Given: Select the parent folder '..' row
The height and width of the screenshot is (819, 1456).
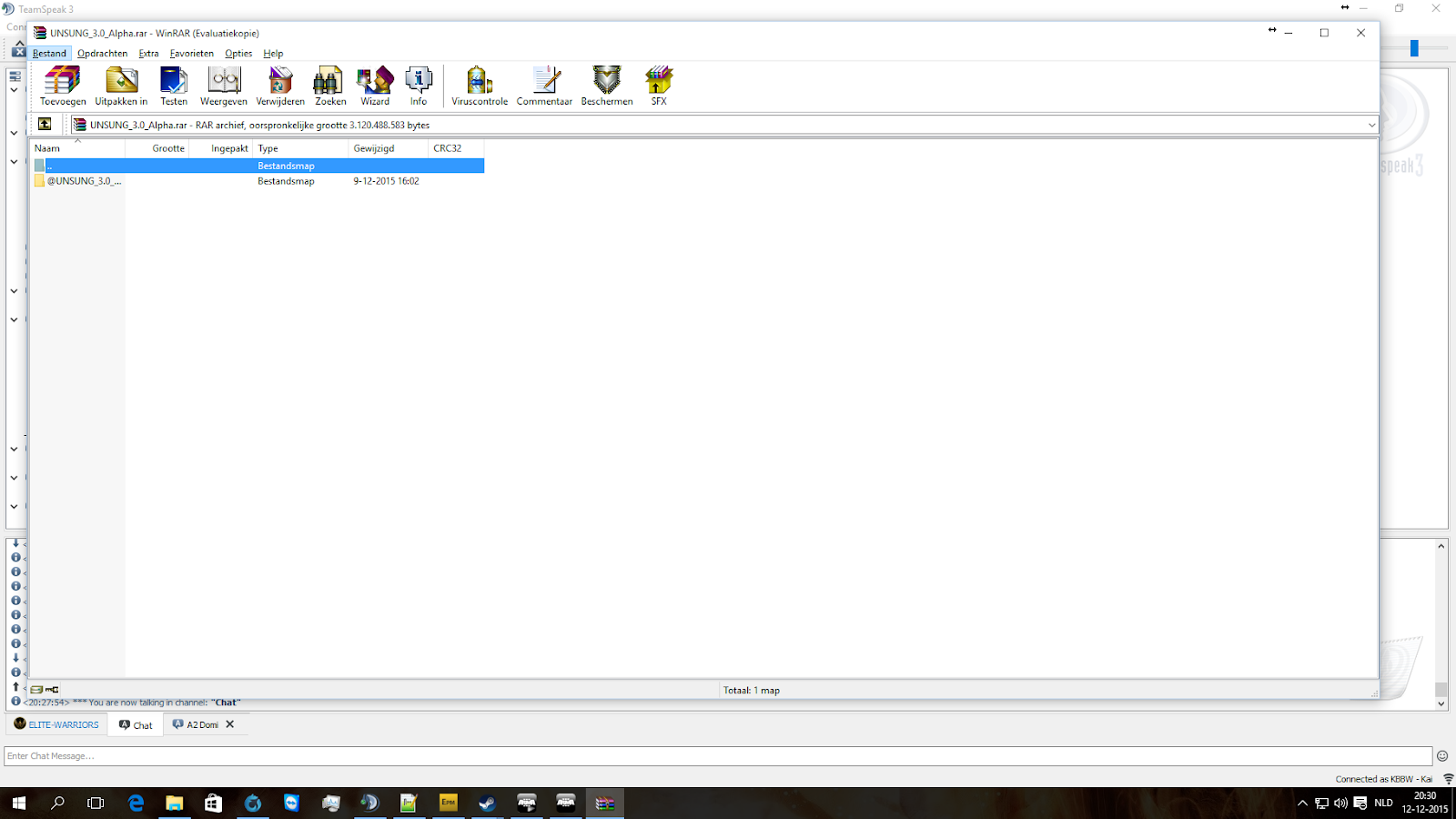Looking at the screenshot, I should coord(258,166).
